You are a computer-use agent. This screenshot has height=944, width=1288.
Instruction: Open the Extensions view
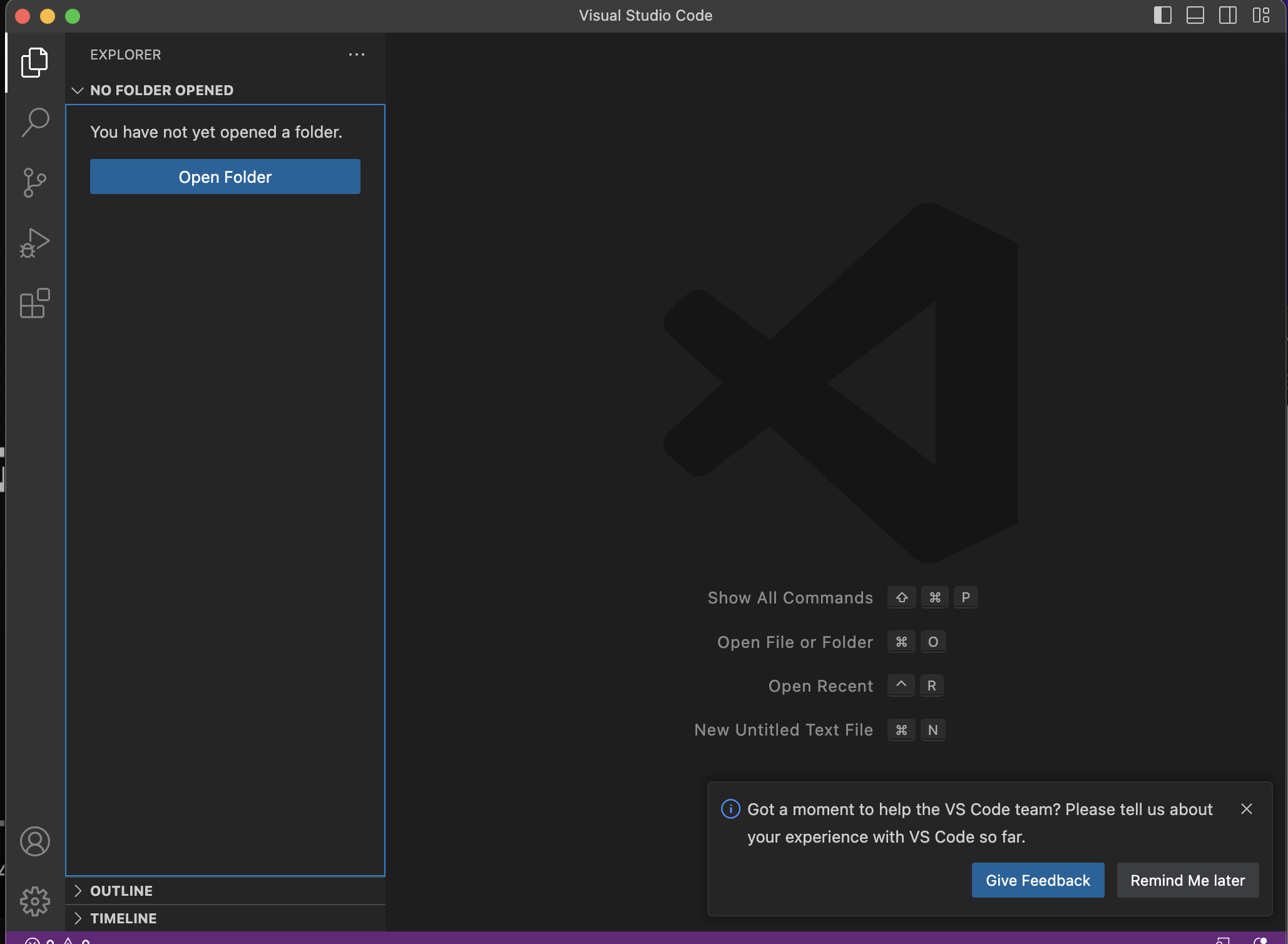pyautogui.click(x=34, y=304)
